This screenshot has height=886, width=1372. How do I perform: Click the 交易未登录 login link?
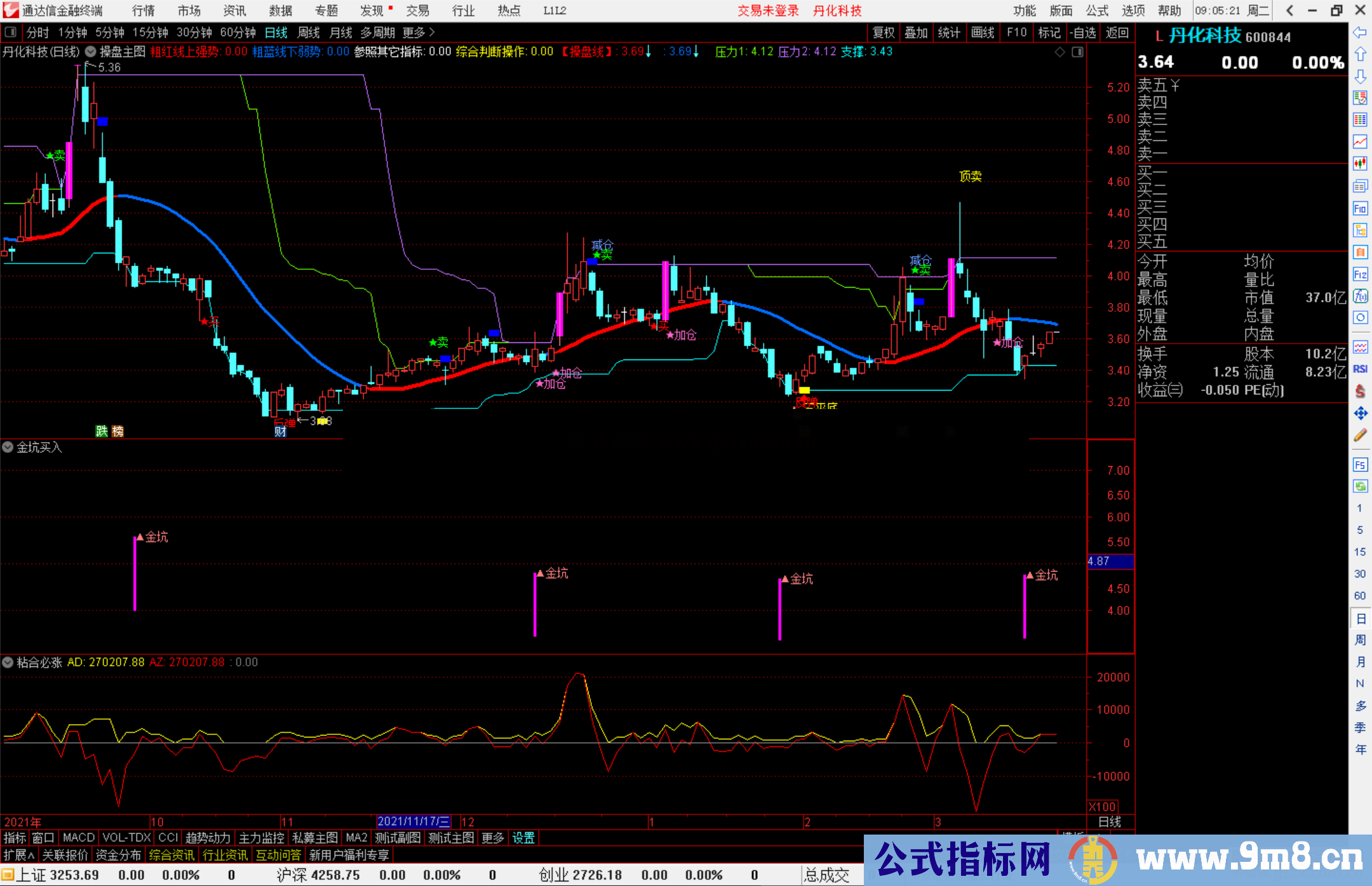pyautogui.click(x=768, y=11)
